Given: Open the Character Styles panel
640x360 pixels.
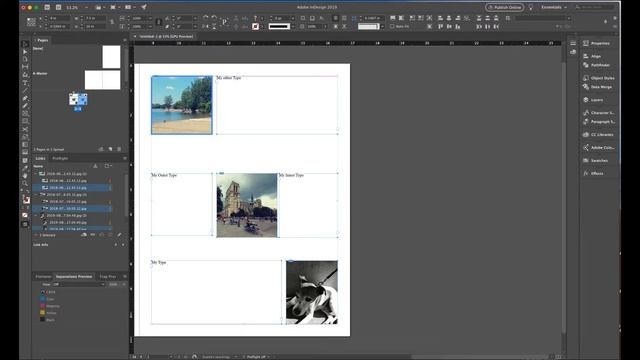Looking at the screenshot, I should pyautogui.click(x=598, y=112).
